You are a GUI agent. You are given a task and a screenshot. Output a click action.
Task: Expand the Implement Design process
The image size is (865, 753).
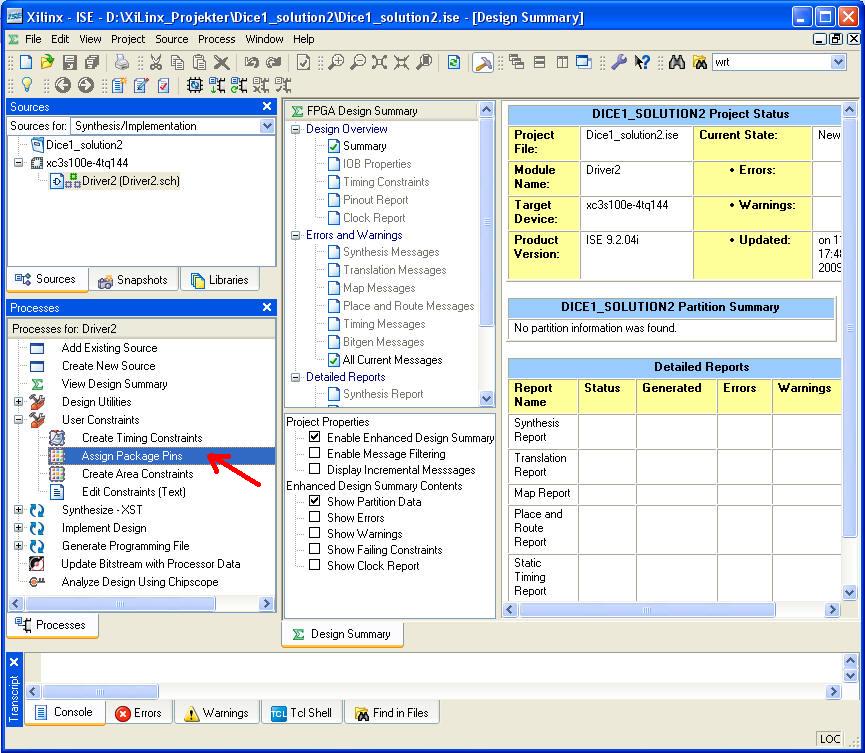19,528
